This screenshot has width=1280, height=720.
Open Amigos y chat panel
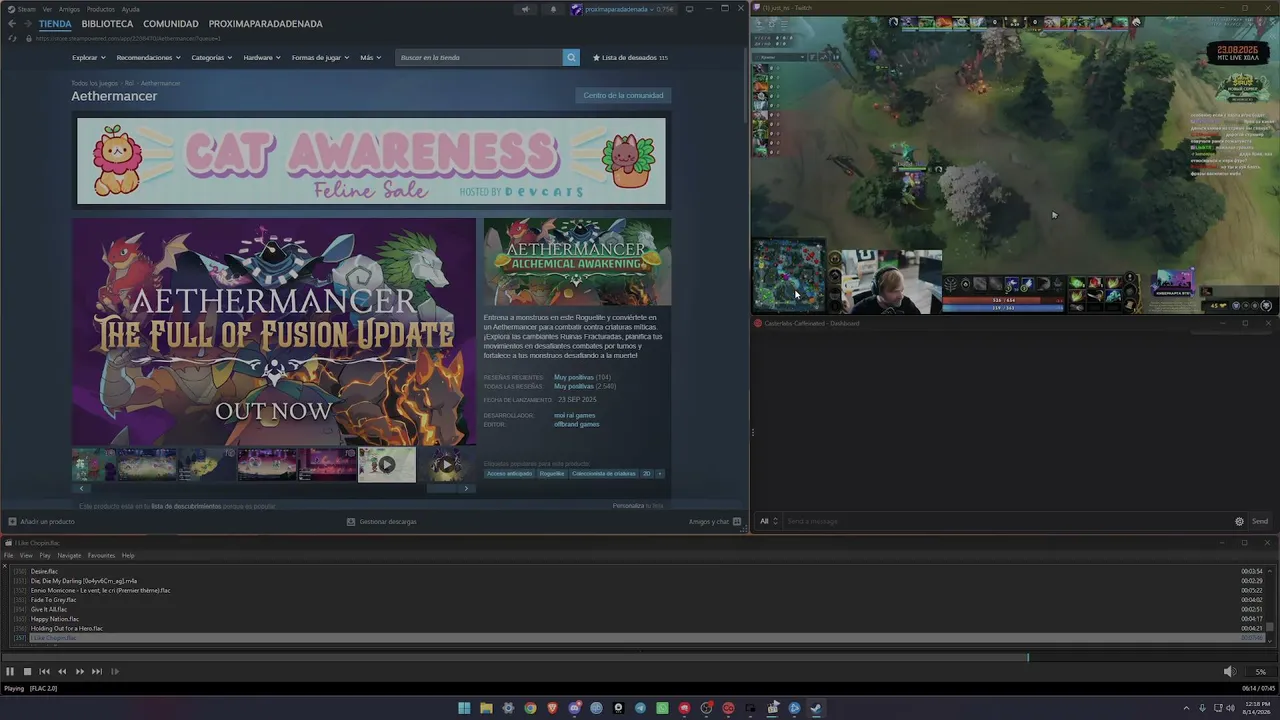point(715,522)
